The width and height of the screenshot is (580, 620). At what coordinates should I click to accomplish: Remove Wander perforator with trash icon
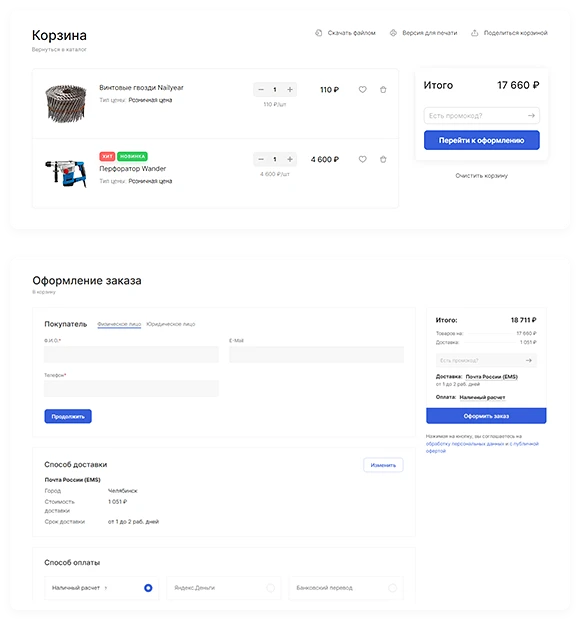383,159
